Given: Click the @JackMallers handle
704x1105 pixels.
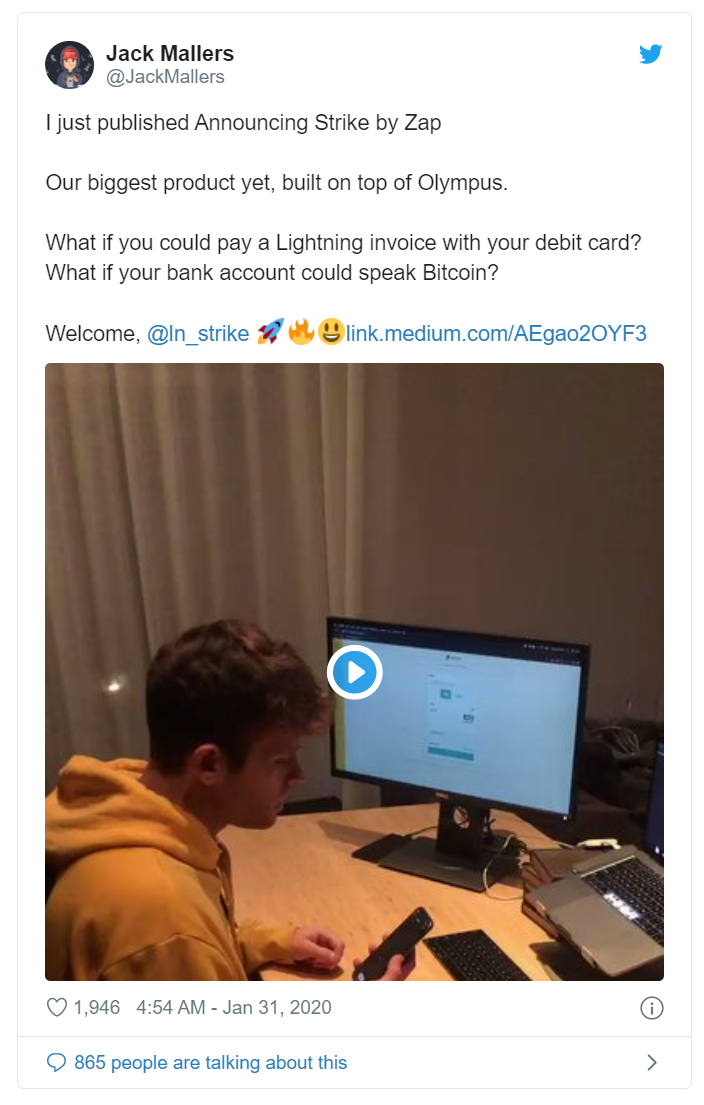Looking at the screenshot, I should pyautogui.click(x=165, y=77).
